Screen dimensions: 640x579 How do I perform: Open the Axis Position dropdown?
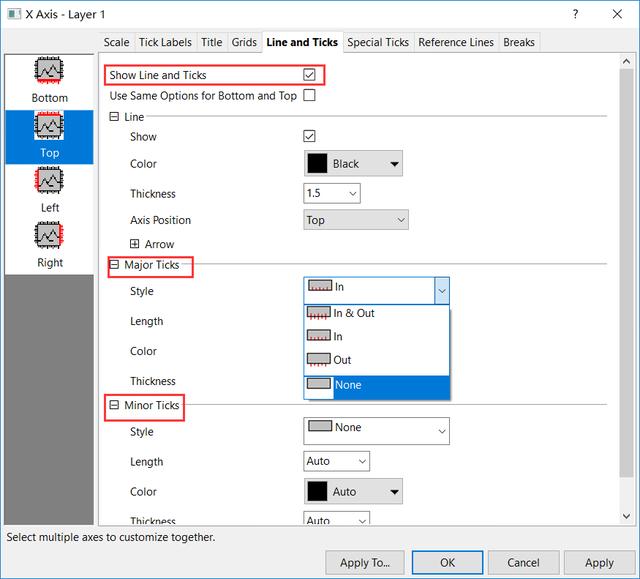pos(355,220)
